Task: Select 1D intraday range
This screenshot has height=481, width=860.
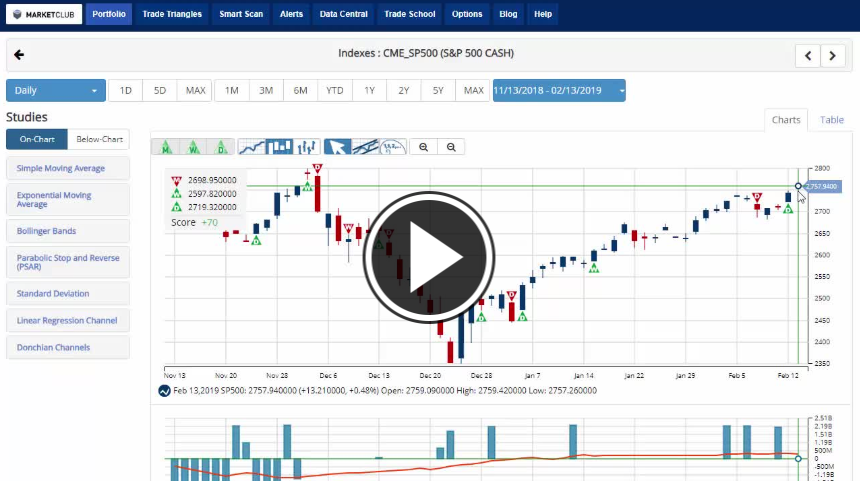Action: click(x=126, y=90)
